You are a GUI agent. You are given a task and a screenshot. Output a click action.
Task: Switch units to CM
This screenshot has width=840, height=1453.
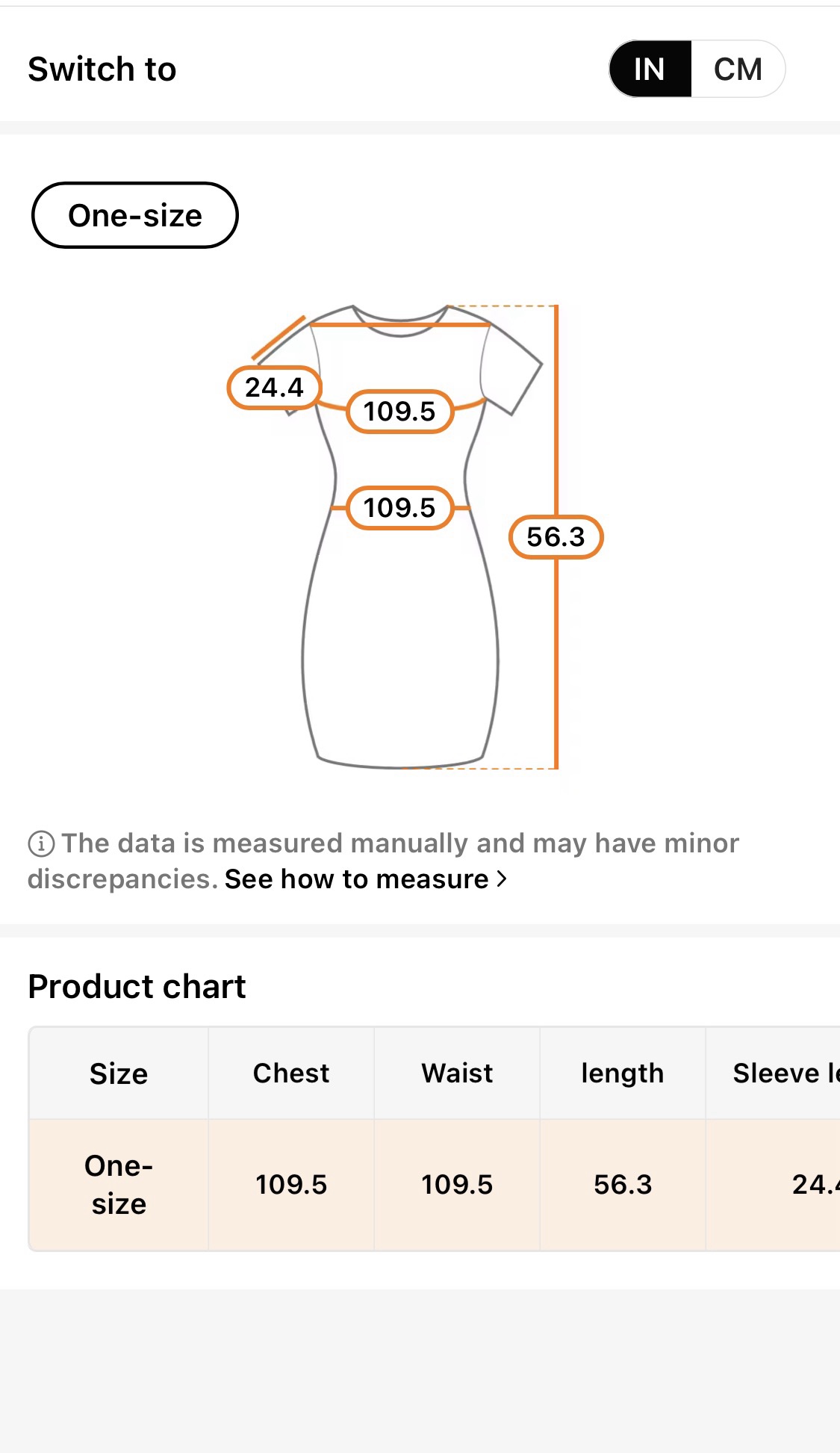[x=738, y=69]
